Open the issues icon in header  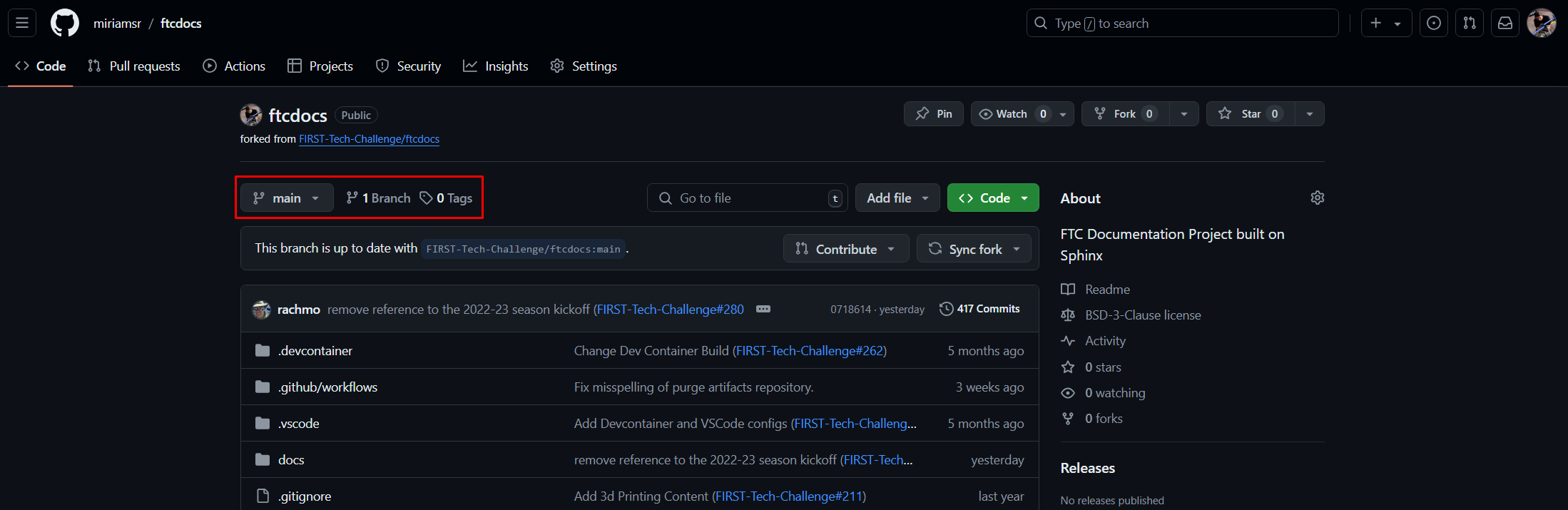click(x=1433, y=23)
